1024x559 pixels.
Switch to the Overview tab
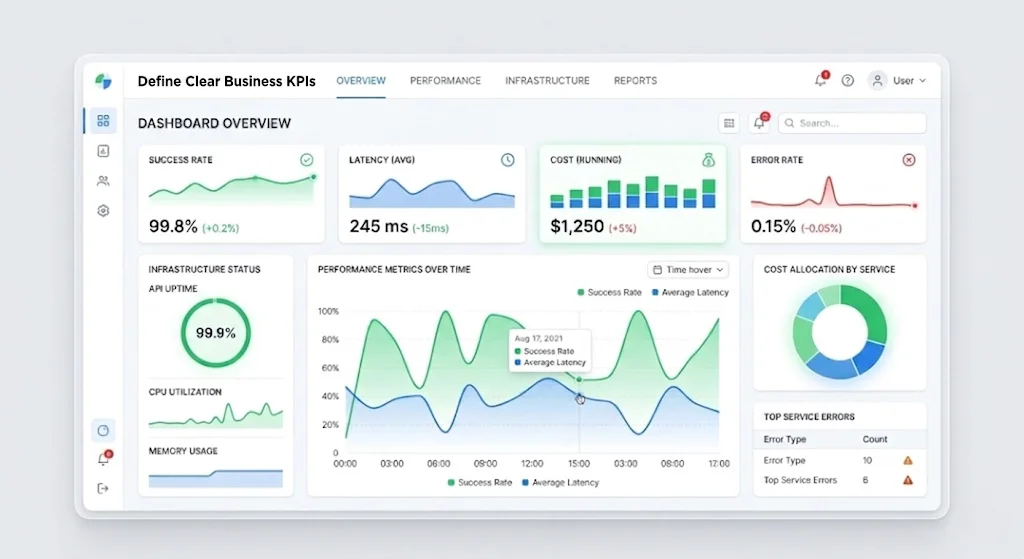pyautogui.click(x=361, y=80)
